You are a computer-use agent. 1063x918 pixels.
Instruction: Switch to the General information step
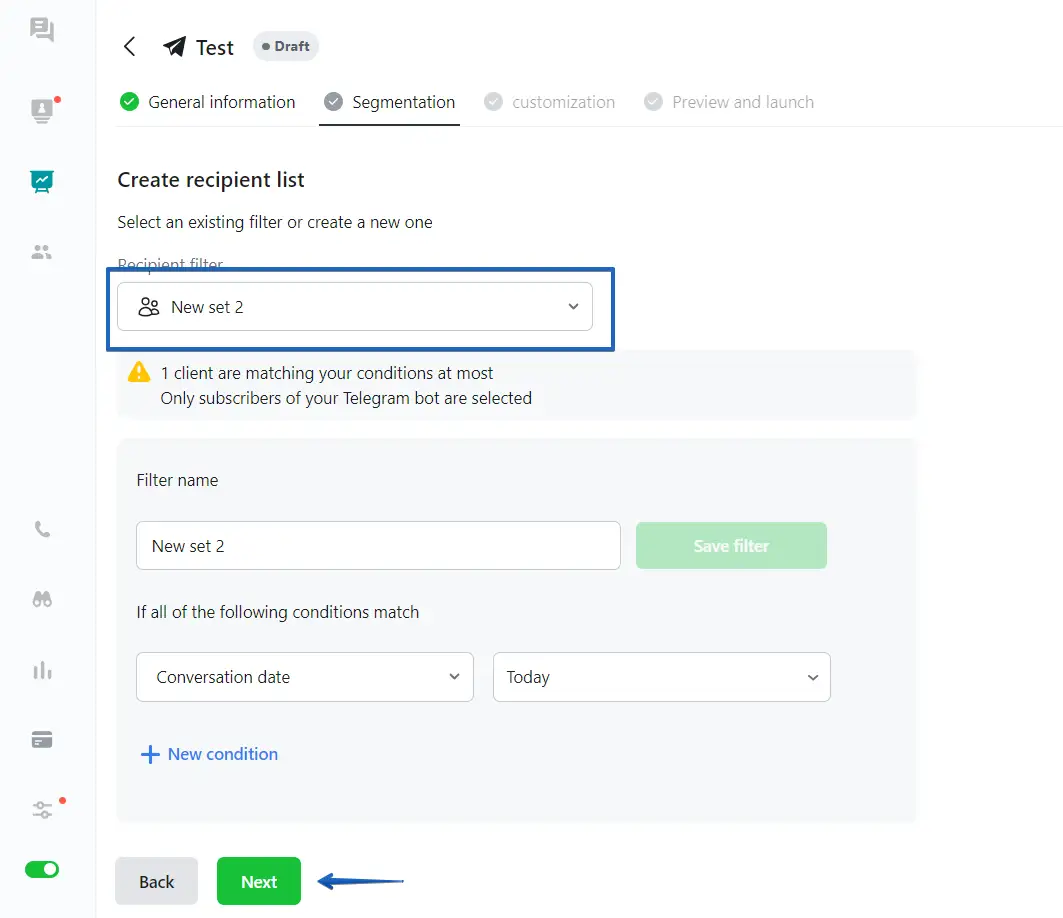tap(208, 102)
